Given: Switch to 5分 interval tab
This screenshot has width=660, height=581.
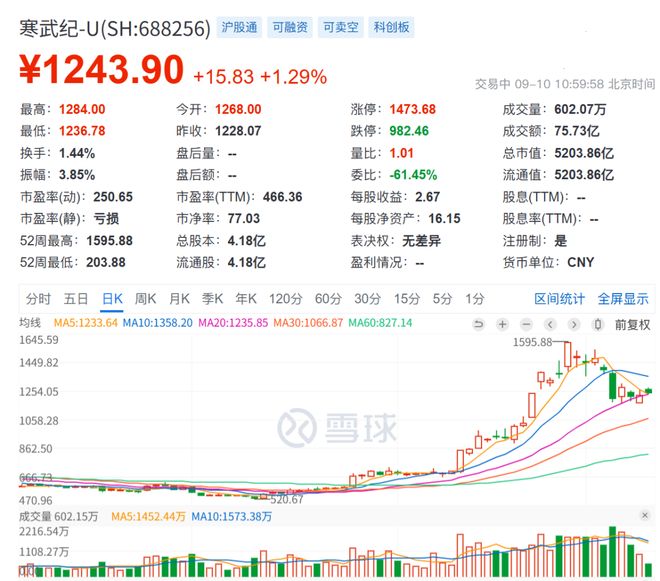Looking at the screenshot, I should pos(442,299).
